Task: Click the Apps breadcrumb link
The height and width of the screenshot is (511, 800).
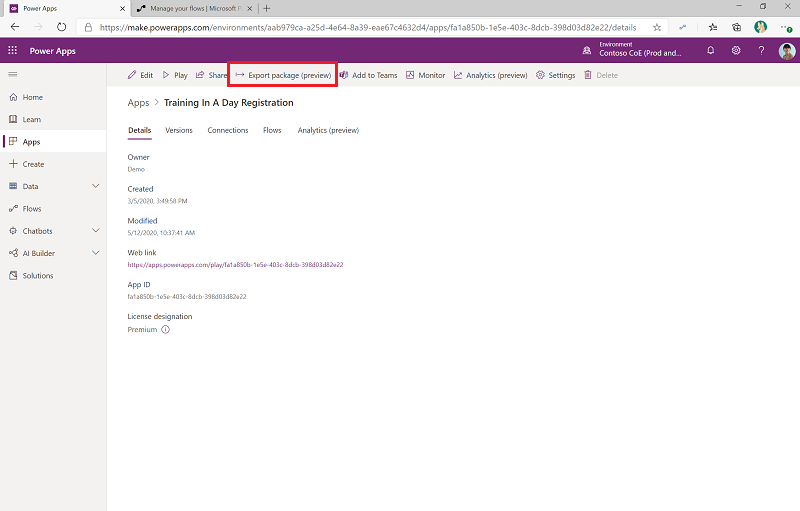Action: [x=138, y=103]
